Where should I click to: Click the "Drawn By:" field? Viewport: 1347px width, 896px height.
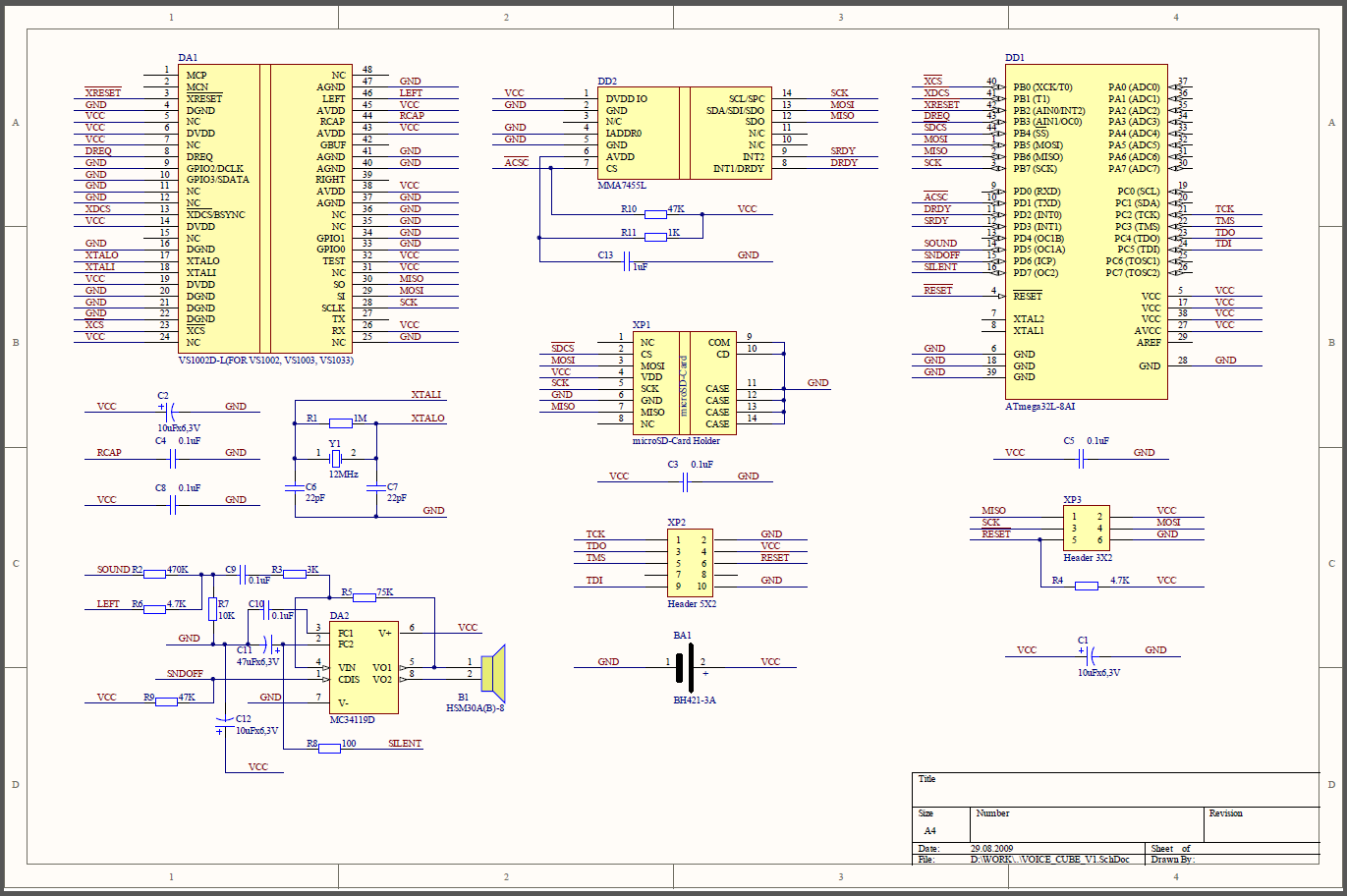click(1172, 860)
